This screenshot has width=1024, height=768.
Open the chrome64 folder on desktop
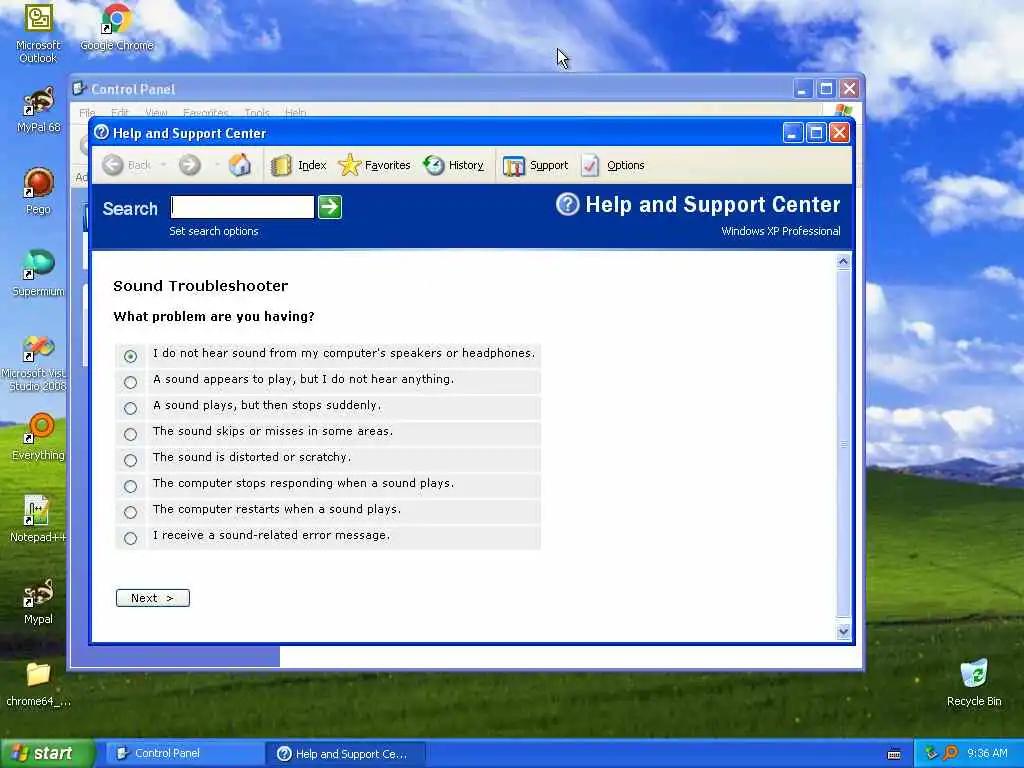[x=38, y=684]
